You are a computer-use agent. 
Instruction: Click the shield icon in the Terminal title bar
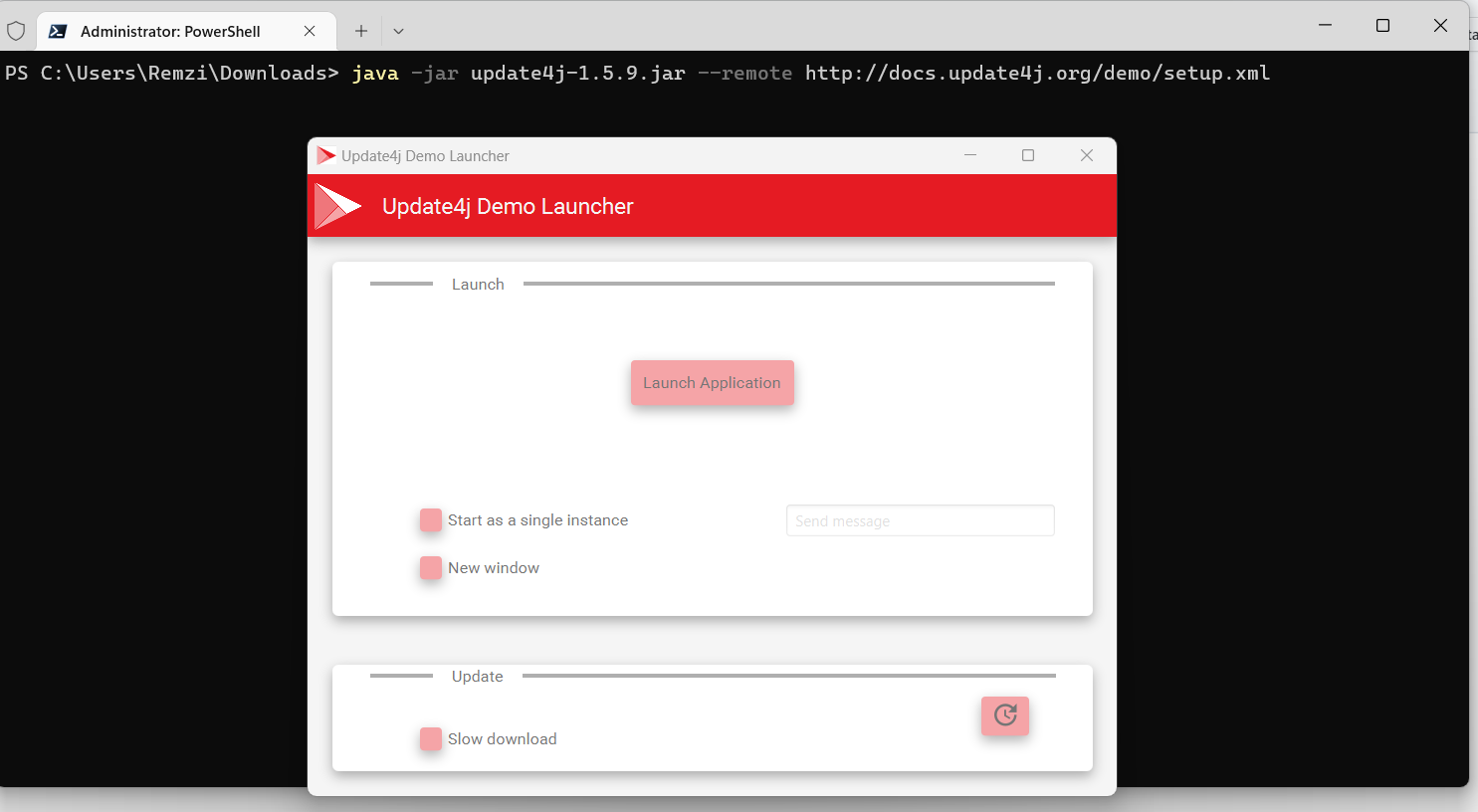pos(16,31)
